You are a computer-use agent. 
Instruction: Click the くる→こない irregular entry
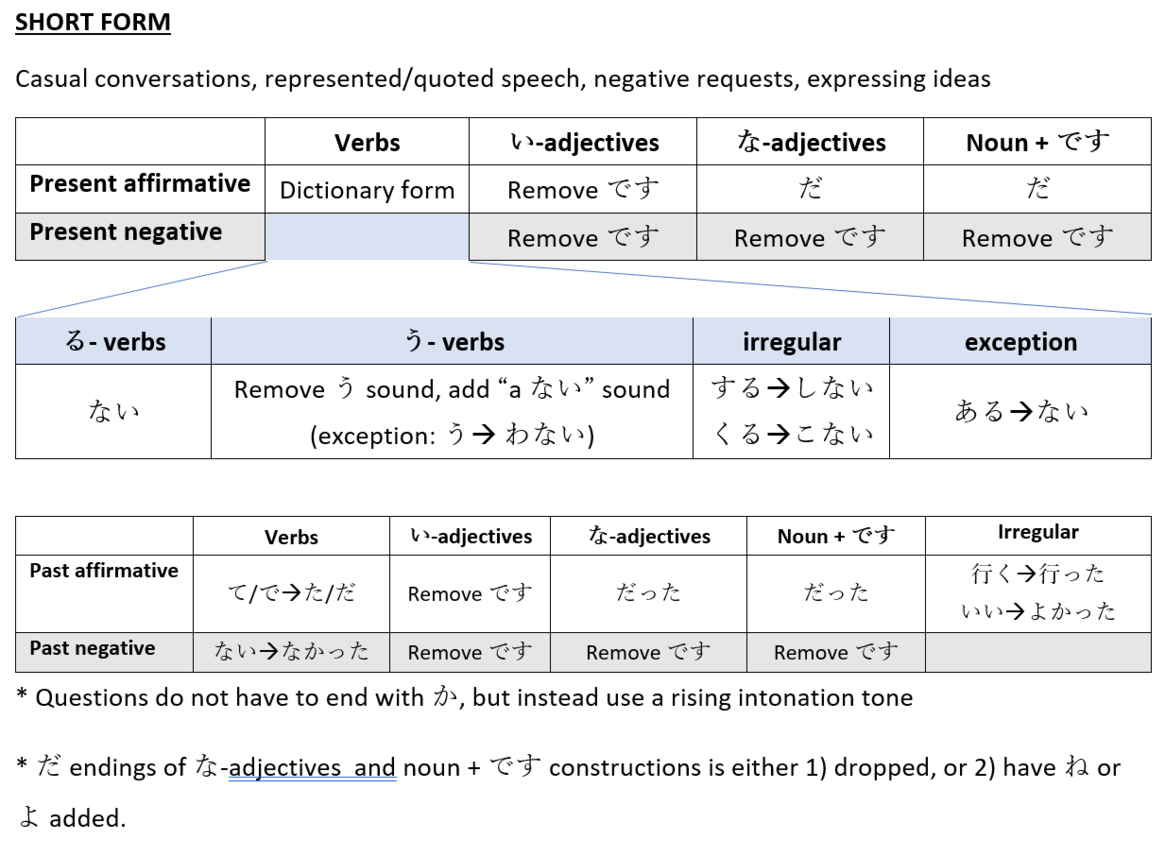pyautogui.click(x=791, y=433)
